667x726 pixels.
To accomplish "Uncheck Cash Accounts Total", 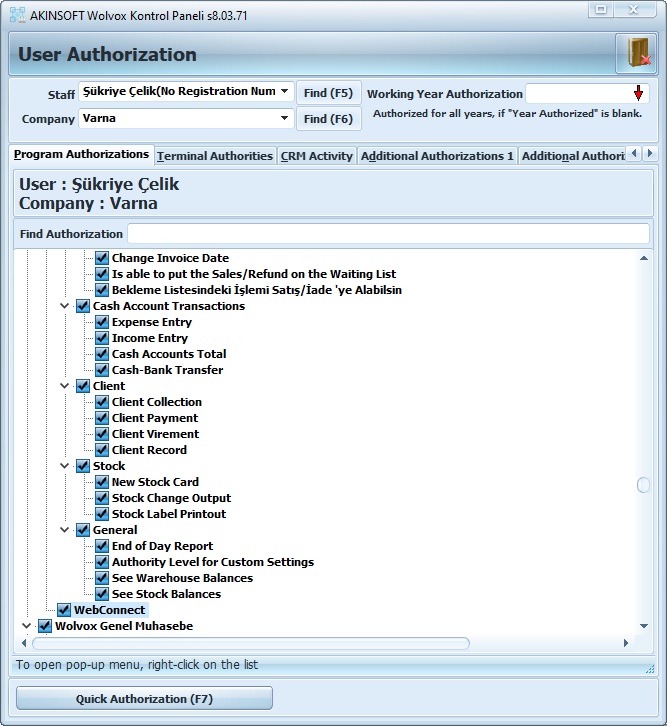I will click(x=102, y=354).
